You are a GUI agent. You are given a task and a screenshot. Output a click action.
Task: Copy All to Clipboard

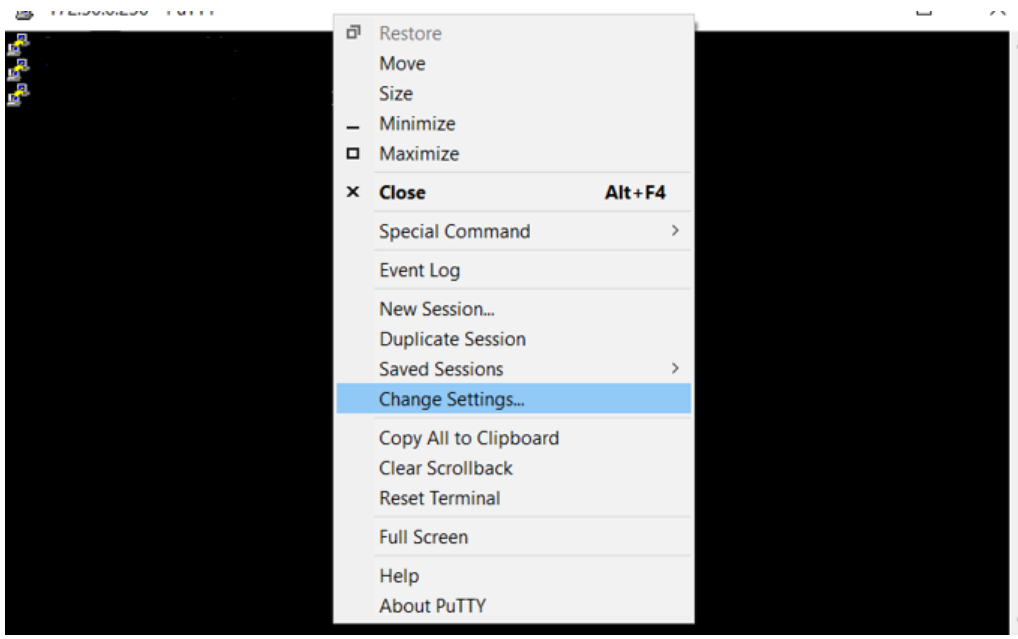click(468, 438)
